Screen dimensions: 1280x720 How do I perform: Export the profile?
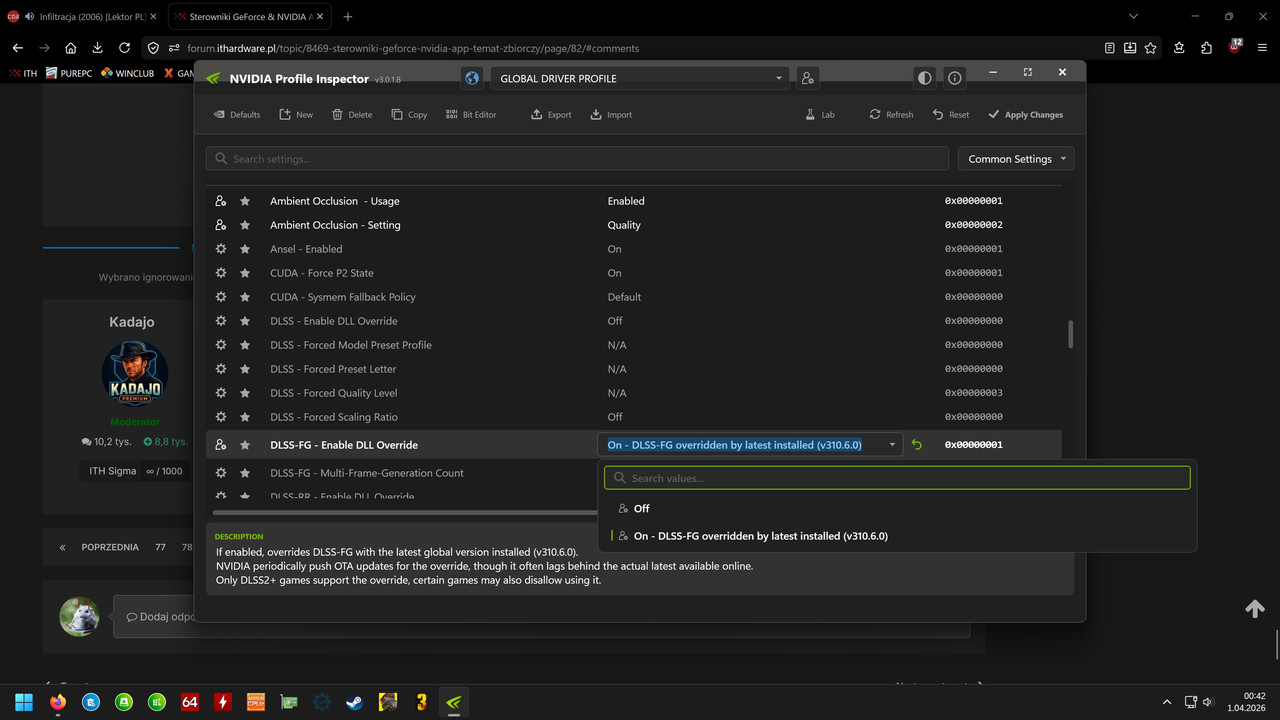coord(551,115)
